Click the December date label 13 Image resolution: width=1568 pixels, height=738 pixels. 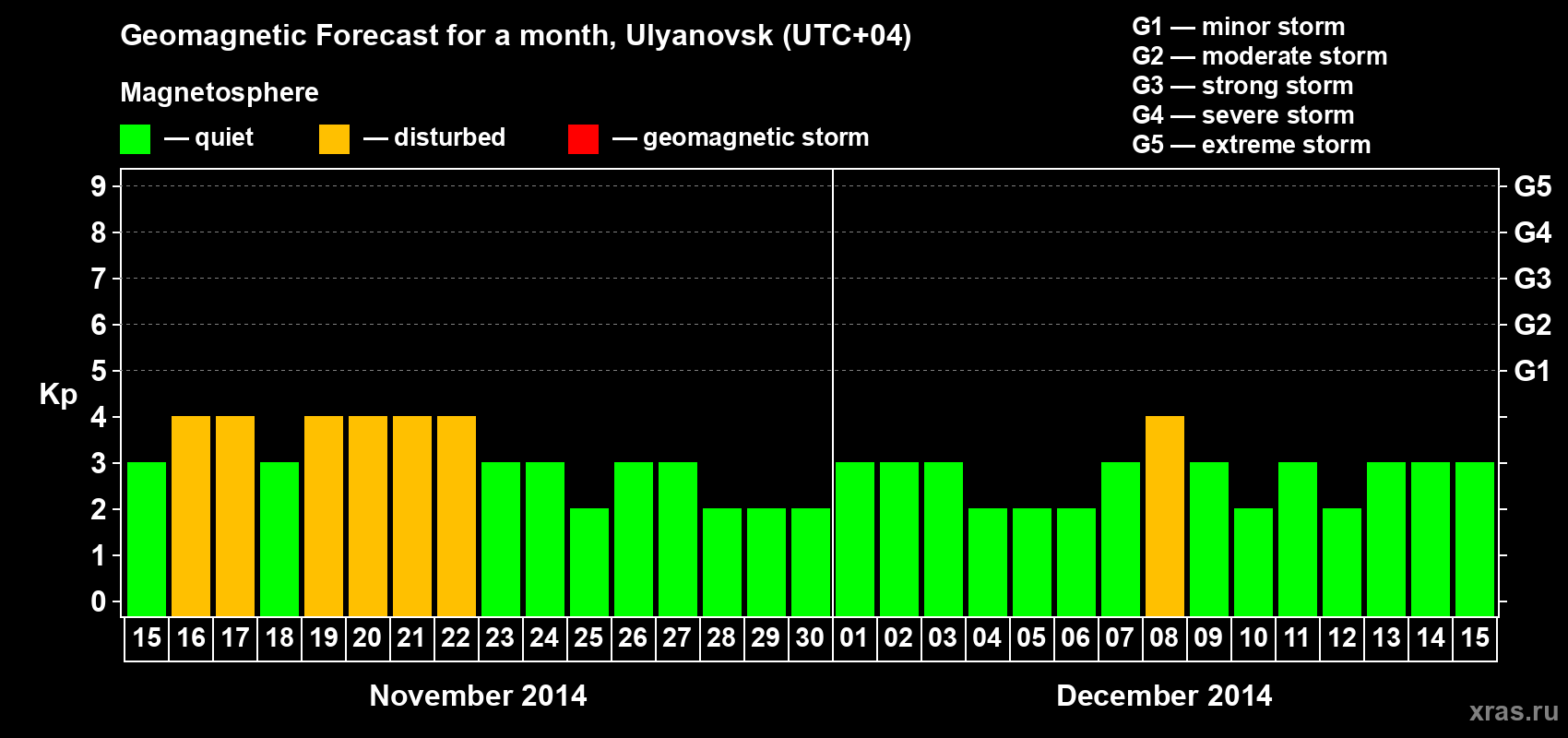click(x=1386, y=638)
